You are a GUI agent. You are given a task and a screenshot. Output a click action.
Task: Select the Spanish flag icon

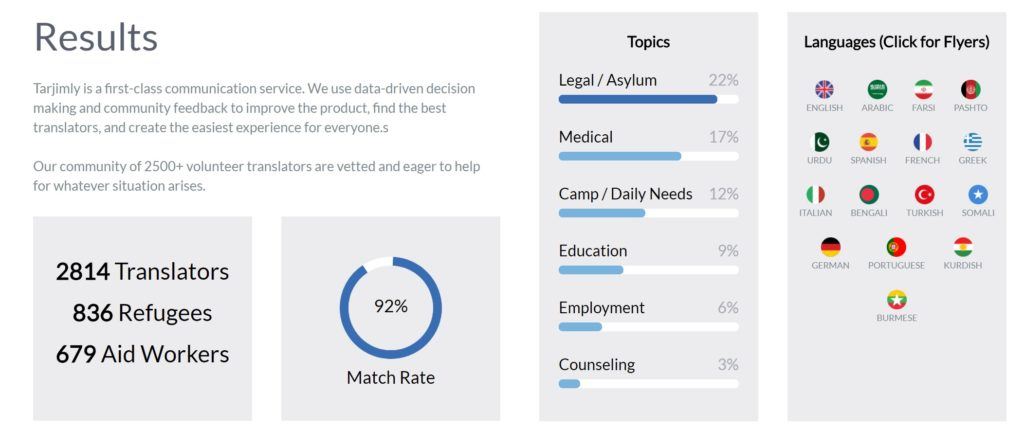pos(868,142)
